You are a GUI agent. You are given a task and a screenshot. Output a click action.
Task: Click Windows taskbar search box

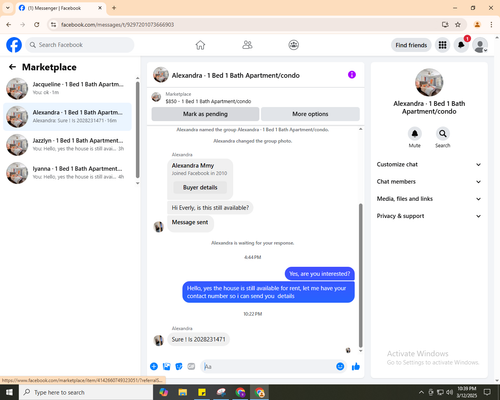pyautogui.click(x=86, y=392)
